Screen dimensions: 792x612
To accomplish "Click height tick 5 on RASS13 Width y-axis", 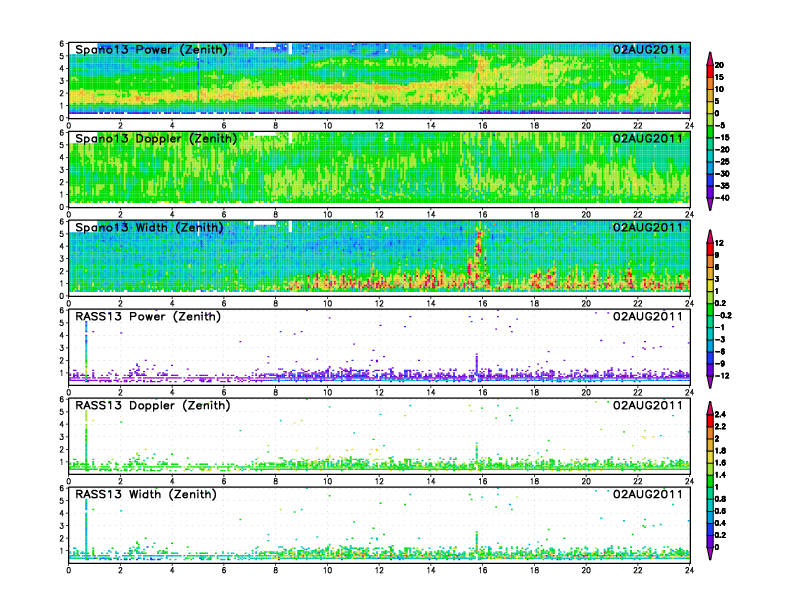I will click(x=62, y=501).
